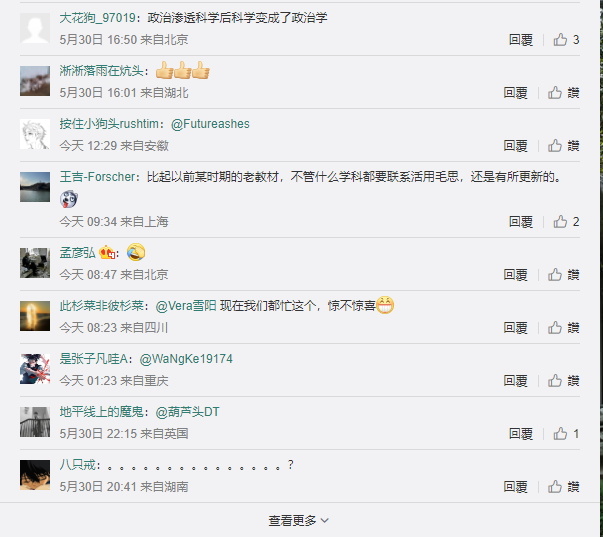Click 八只戒's avatar thumbnail
The image size is (603, 537).
(35, 475)
